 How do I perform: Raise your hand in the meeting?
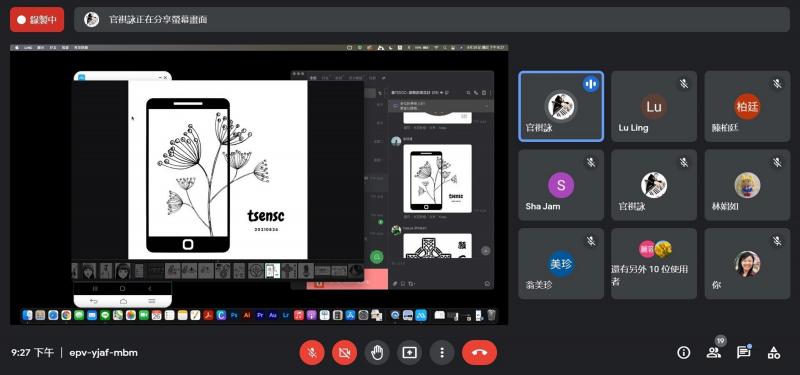click(x=377, y=353)
